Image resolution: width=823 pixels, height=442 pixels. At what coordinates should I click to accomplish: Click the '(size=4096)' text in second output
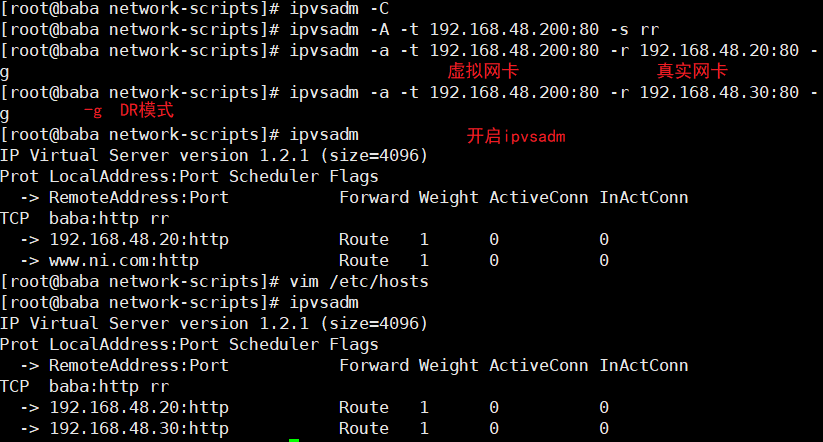coord(374,323)
